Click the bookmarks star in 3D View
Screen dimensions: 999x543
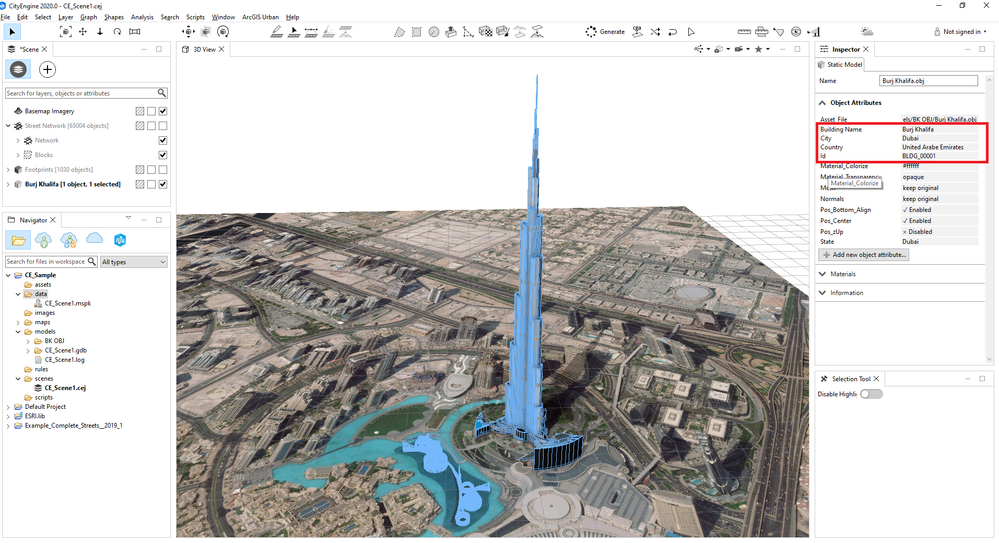[758, 49]
